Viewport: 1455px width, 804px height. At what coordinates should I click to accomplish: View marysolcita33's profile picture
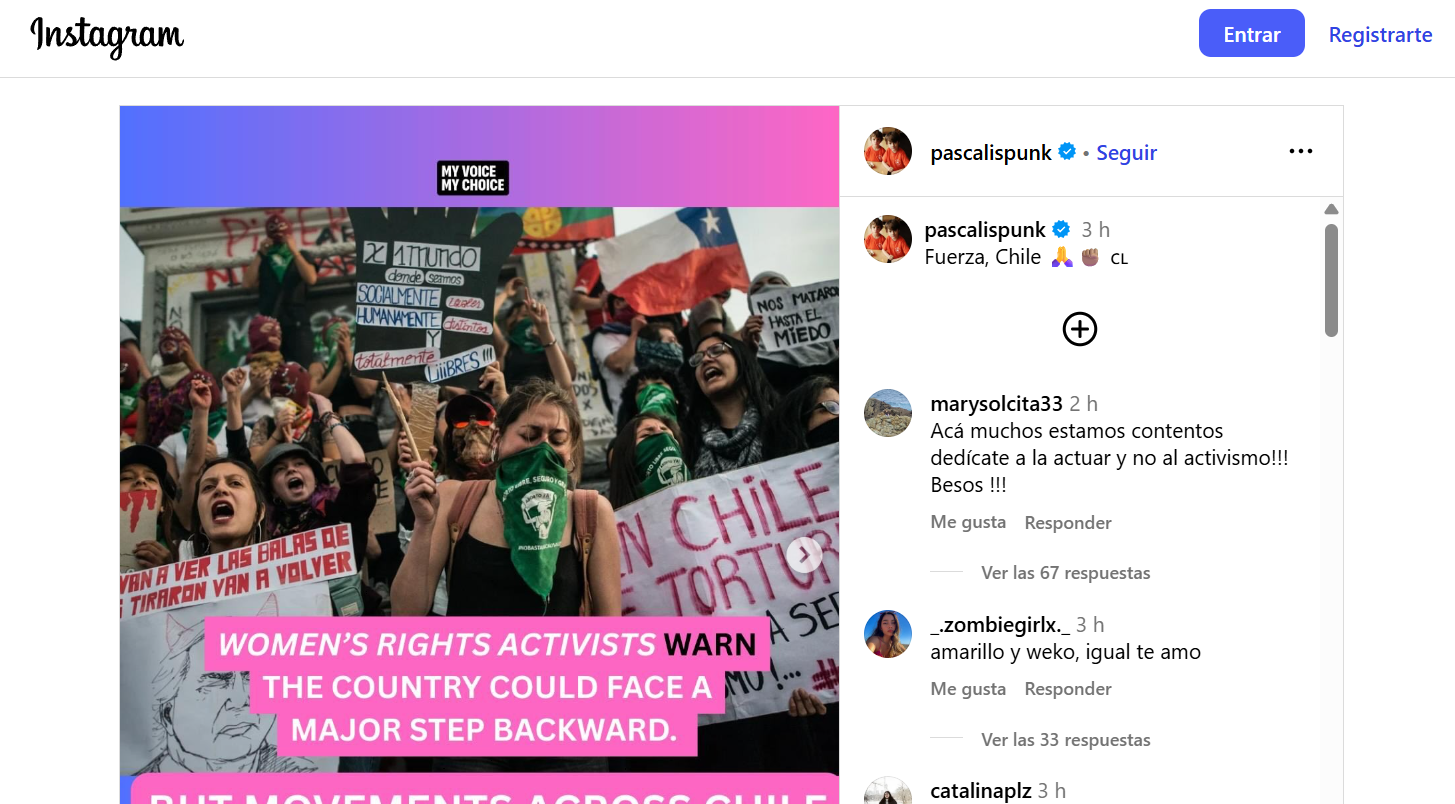click(888, 413)
